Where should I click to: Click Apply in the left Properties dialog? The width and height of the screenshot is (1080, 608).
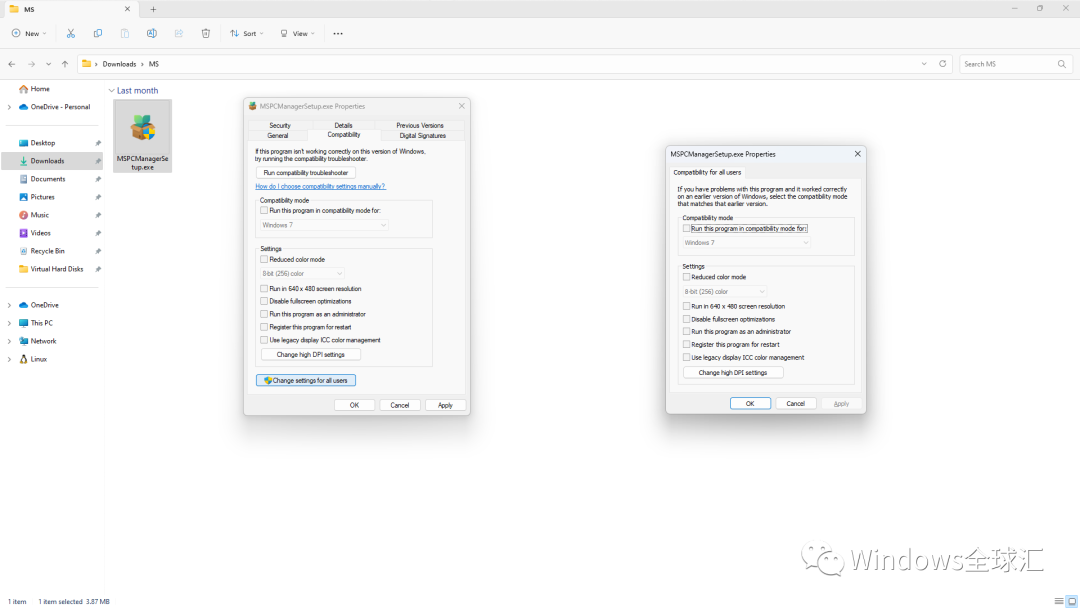[x=445, y=405]
